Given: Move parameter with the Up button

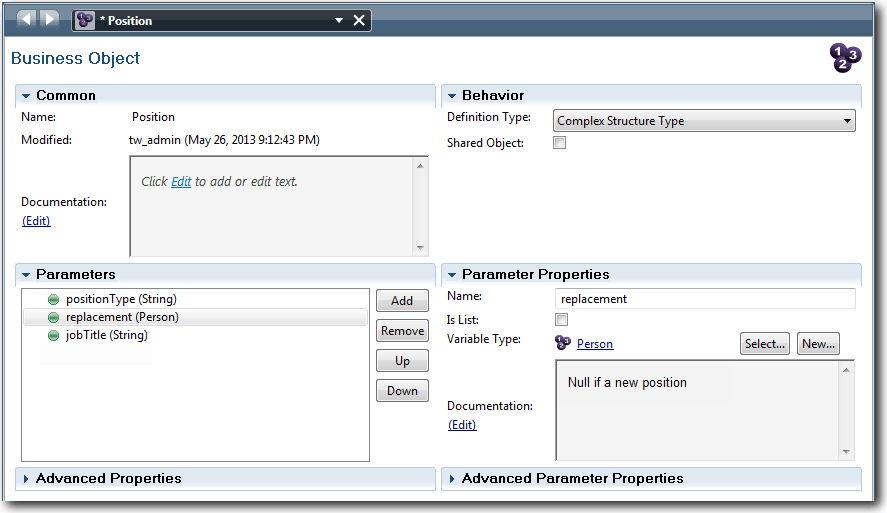Looking at the screenshot, I should pos(402,360).
